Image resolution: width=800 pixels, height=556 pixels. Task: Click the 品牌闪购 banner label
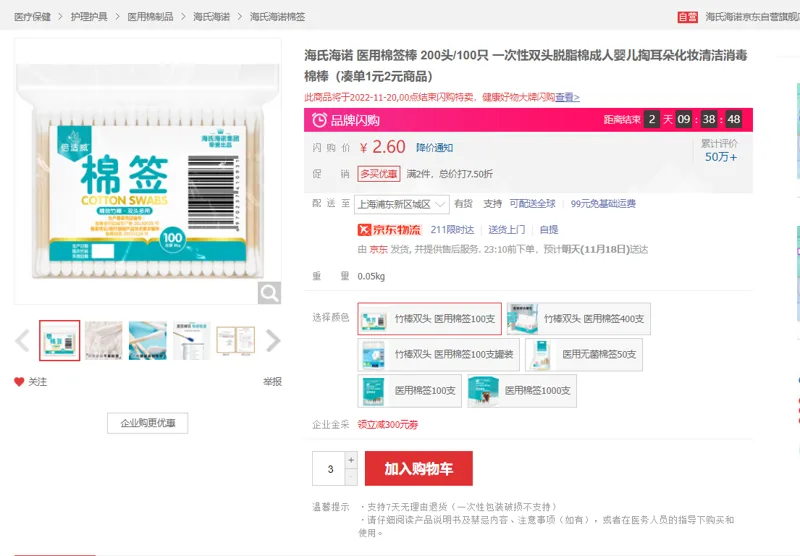(x=355, y=120)
